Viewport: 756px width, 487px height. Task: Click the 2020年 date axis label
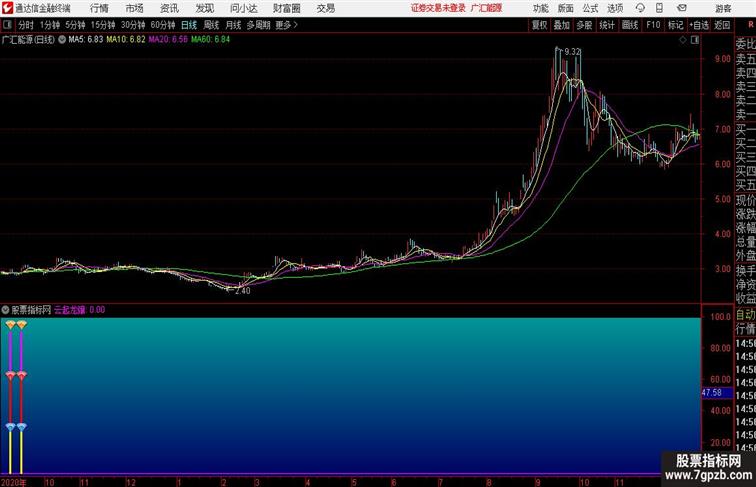click(14, 482)
